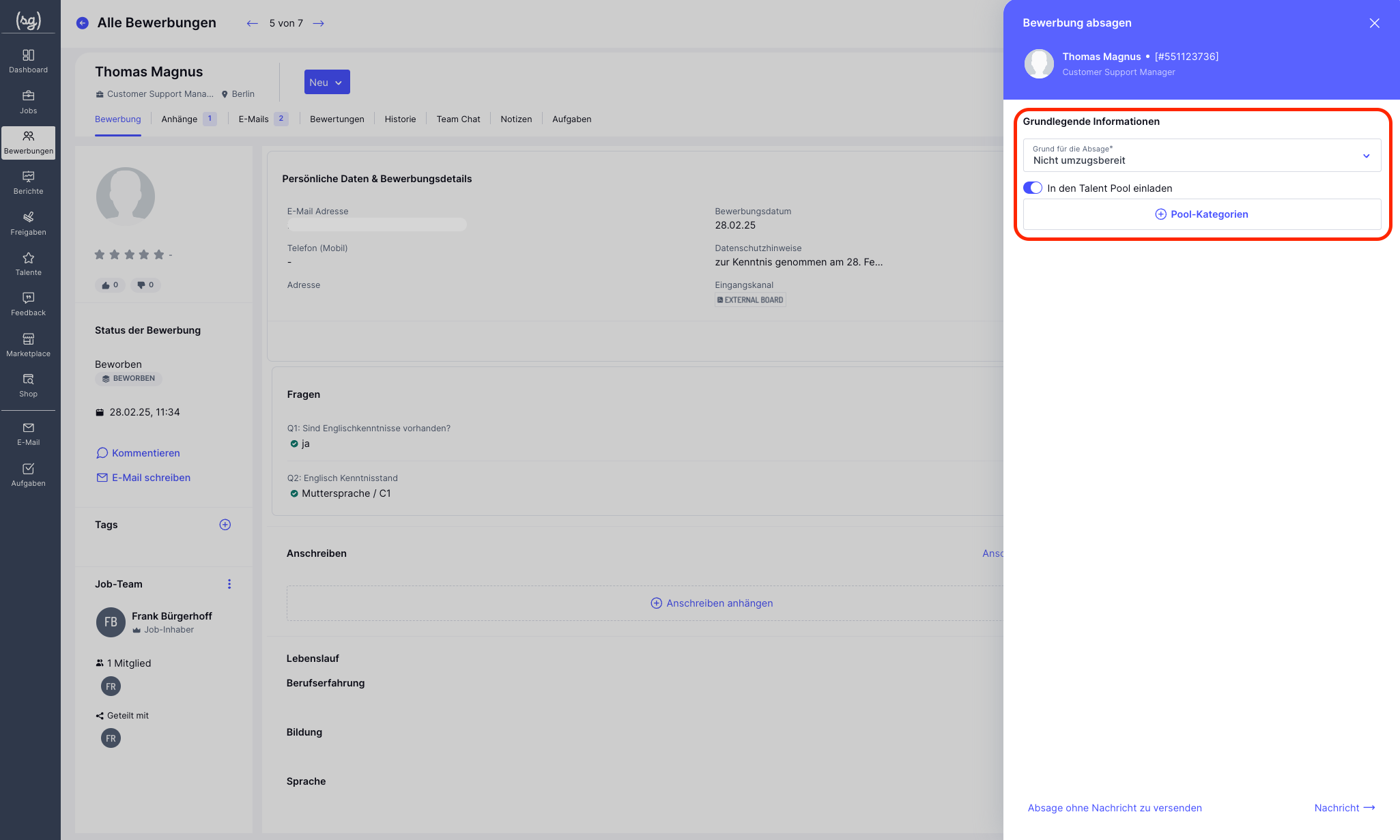Image resolution: width=1400 pixels, height=840 pixels.
Task: Click the Bewerbungsdatum 28.02.25
Action: tap(735, 225)
